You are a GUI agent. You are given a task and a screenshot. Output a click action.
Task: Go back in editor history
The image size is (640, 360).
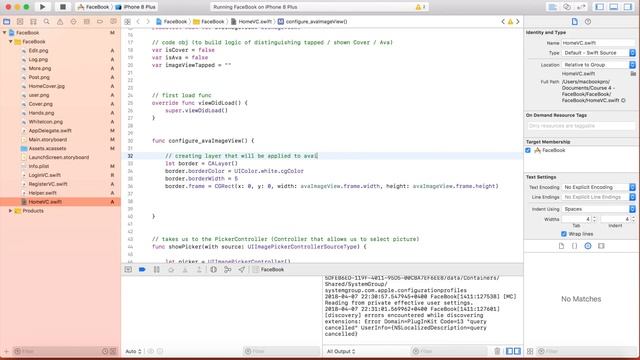pyautogui.click(x=138, y=22)
